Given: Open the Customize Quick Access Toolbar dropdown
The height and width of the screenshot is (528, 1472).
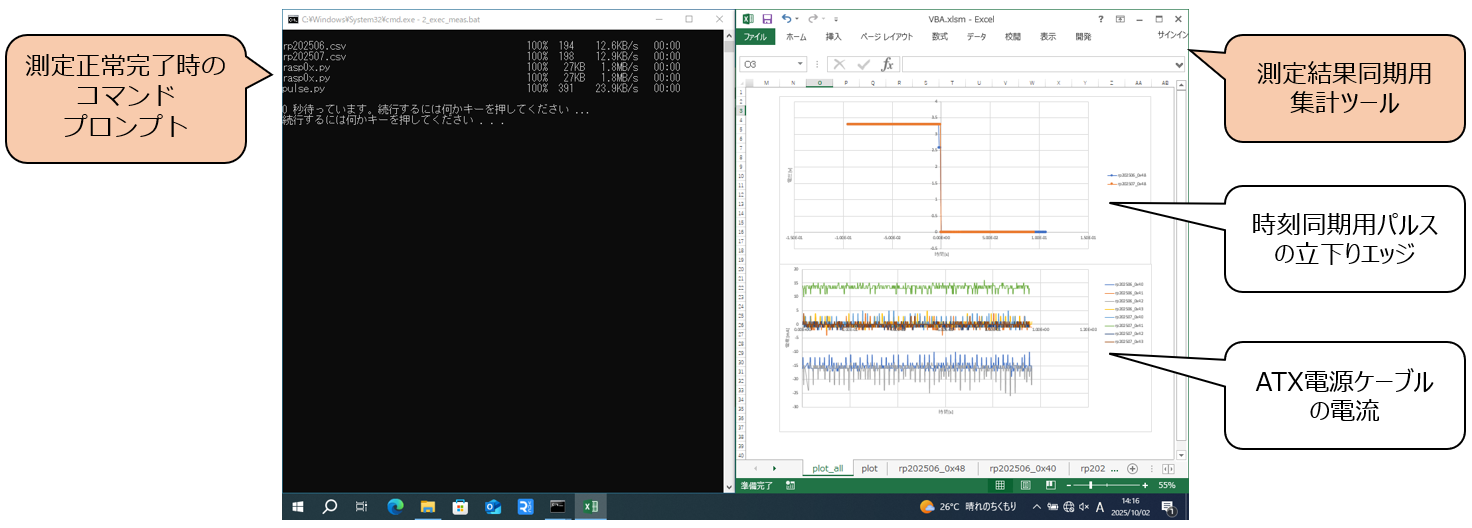Looking at the screenshot, I should click(x=836, y=19).
